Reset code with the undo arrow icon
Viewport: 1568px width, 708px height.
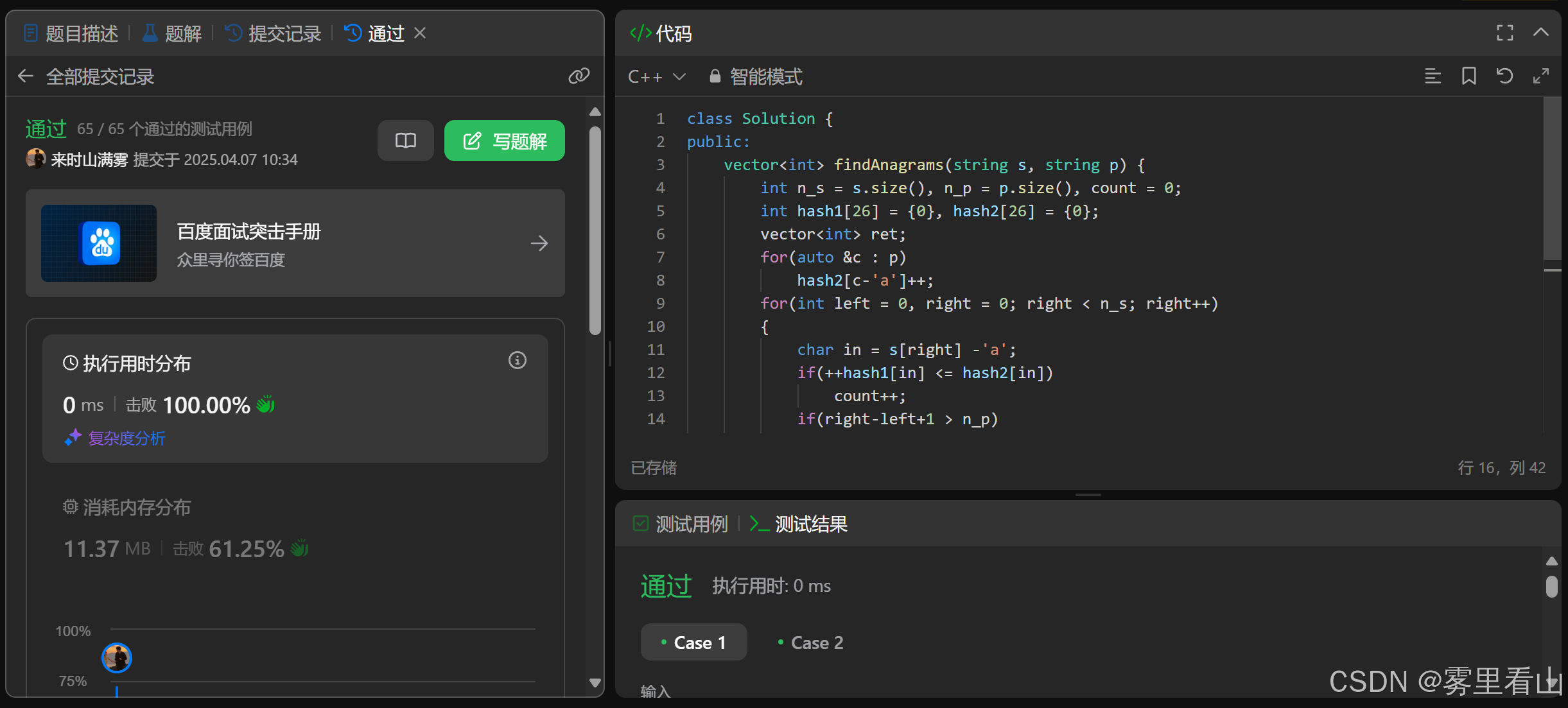coord(1504,76)
